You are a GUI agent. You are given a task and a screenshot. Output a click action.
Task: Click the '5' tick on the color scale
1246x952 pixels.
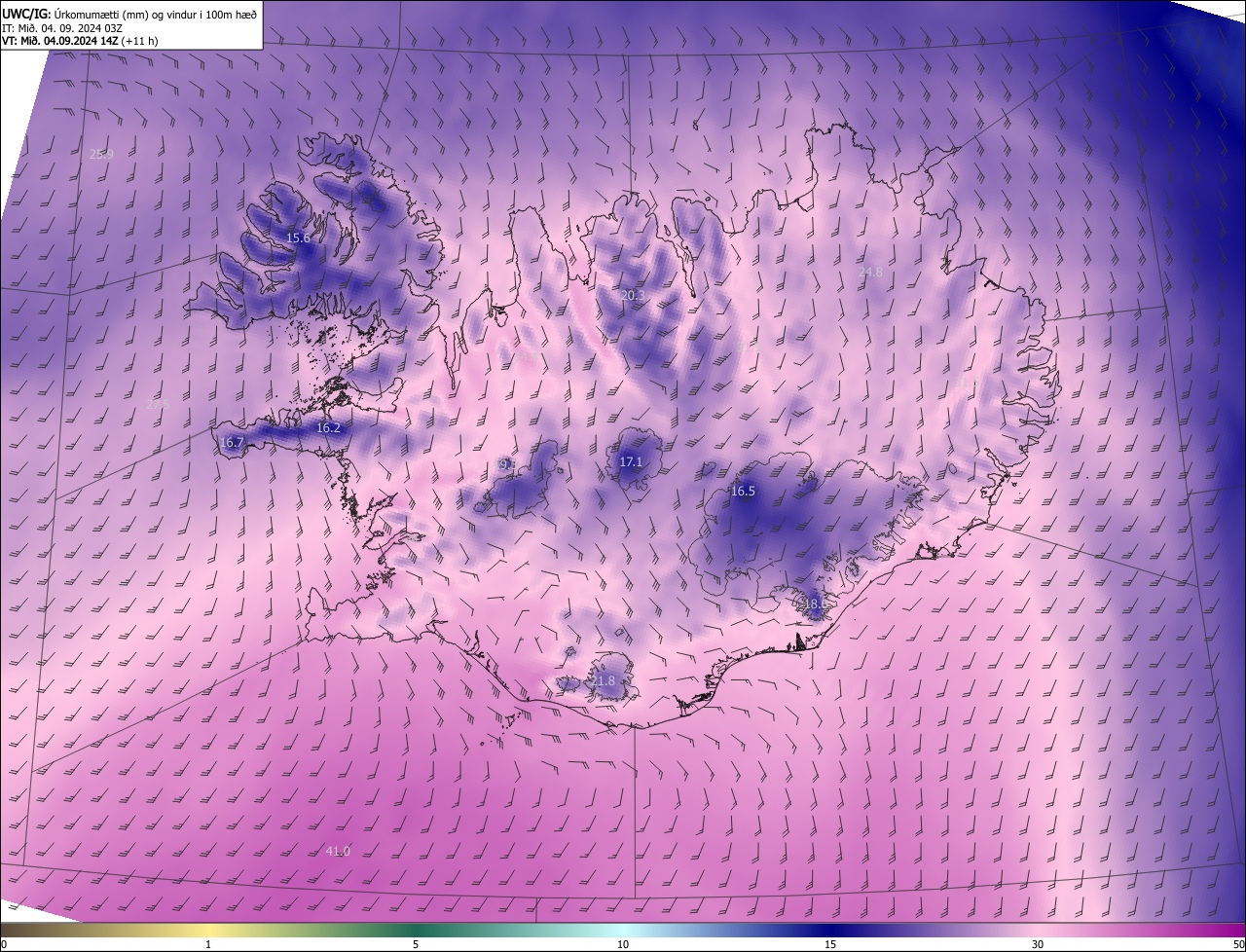pyautogui.click(x=416, y=944)
